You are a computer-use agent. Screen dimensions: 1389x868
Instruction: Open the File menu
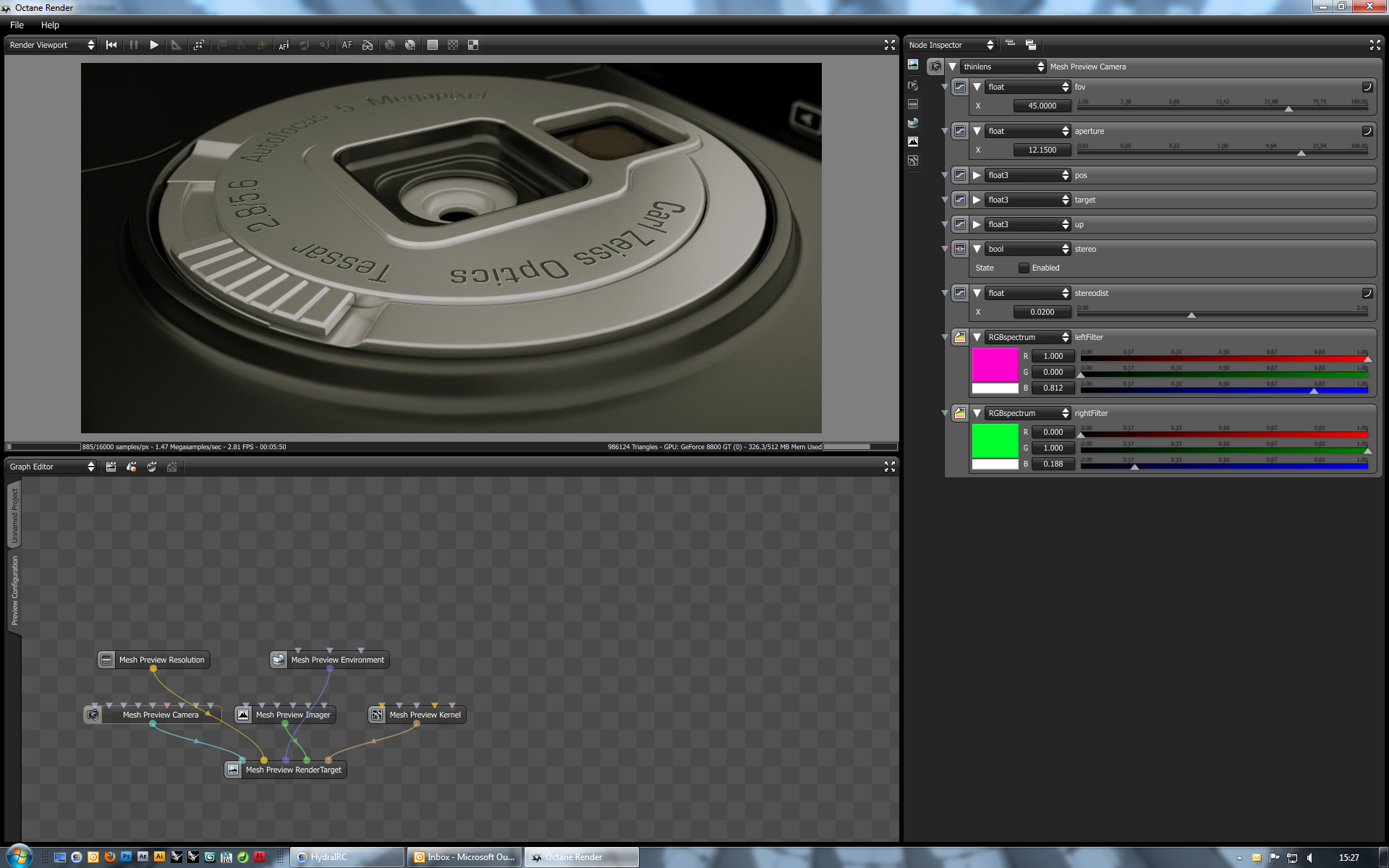point(17,25)
